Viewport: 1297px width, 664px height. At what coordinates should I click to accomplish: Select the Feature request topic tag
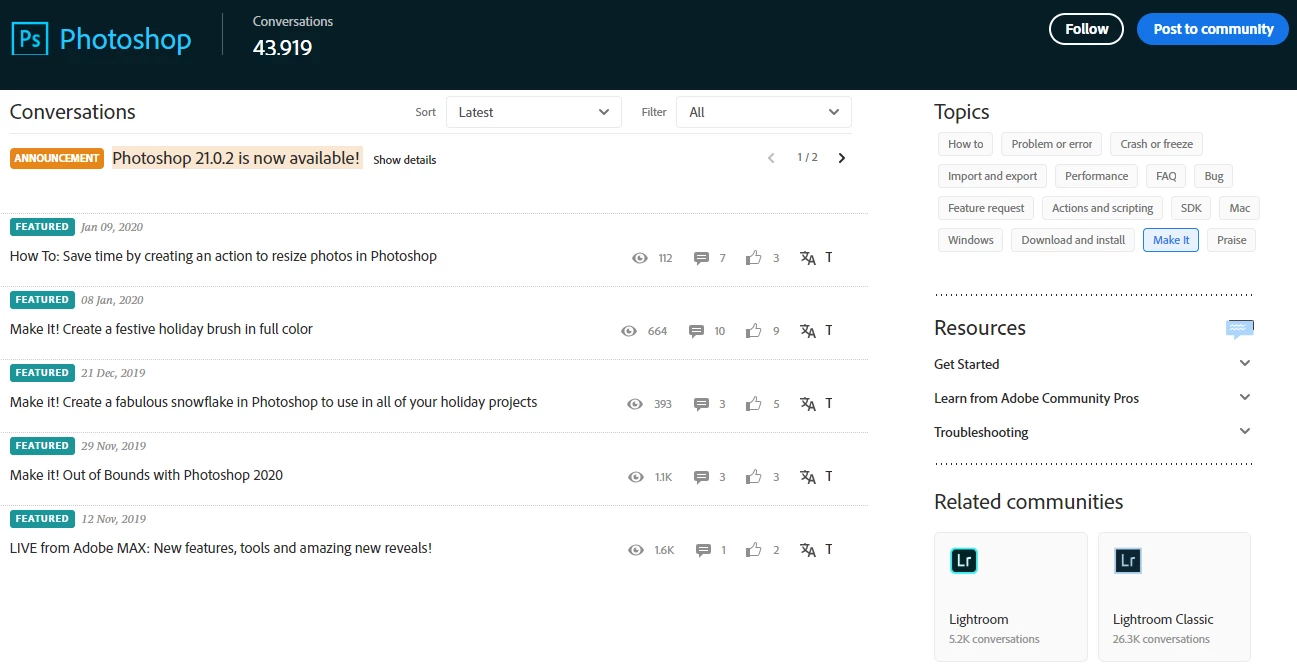[986, 208]
